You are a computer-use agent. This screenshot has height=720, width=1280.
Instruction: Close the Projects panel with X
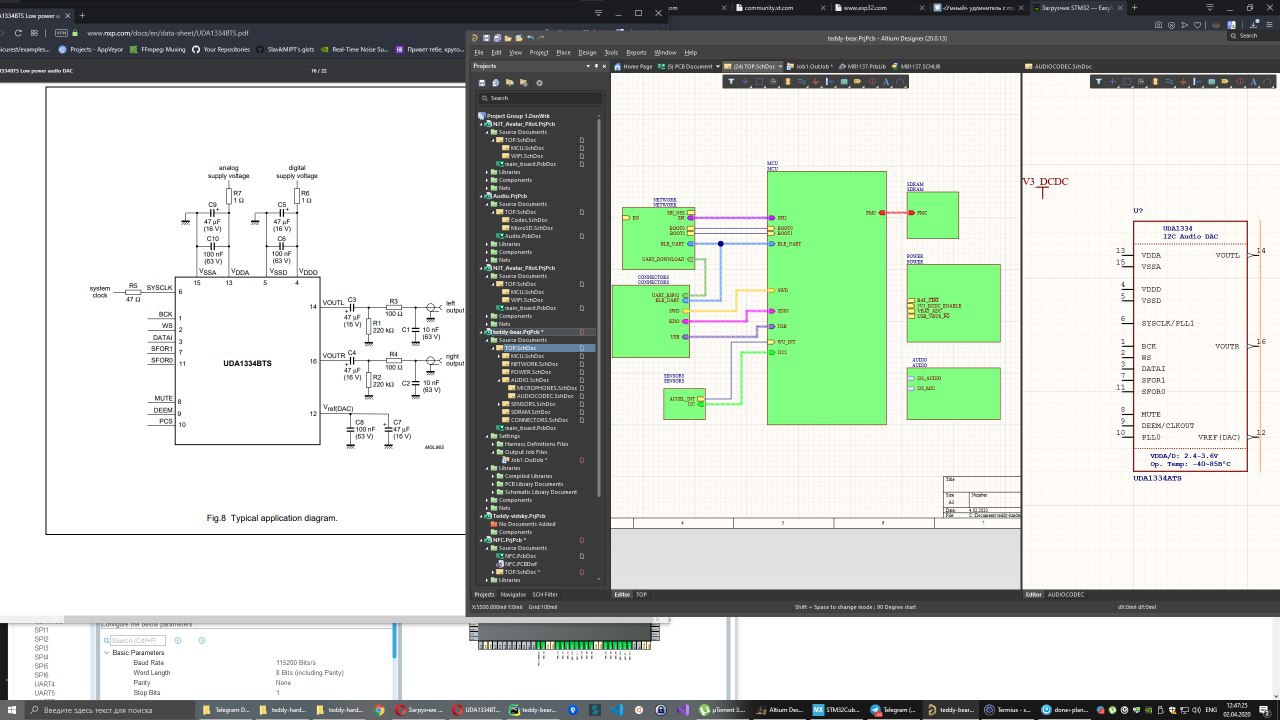[604, 66]
